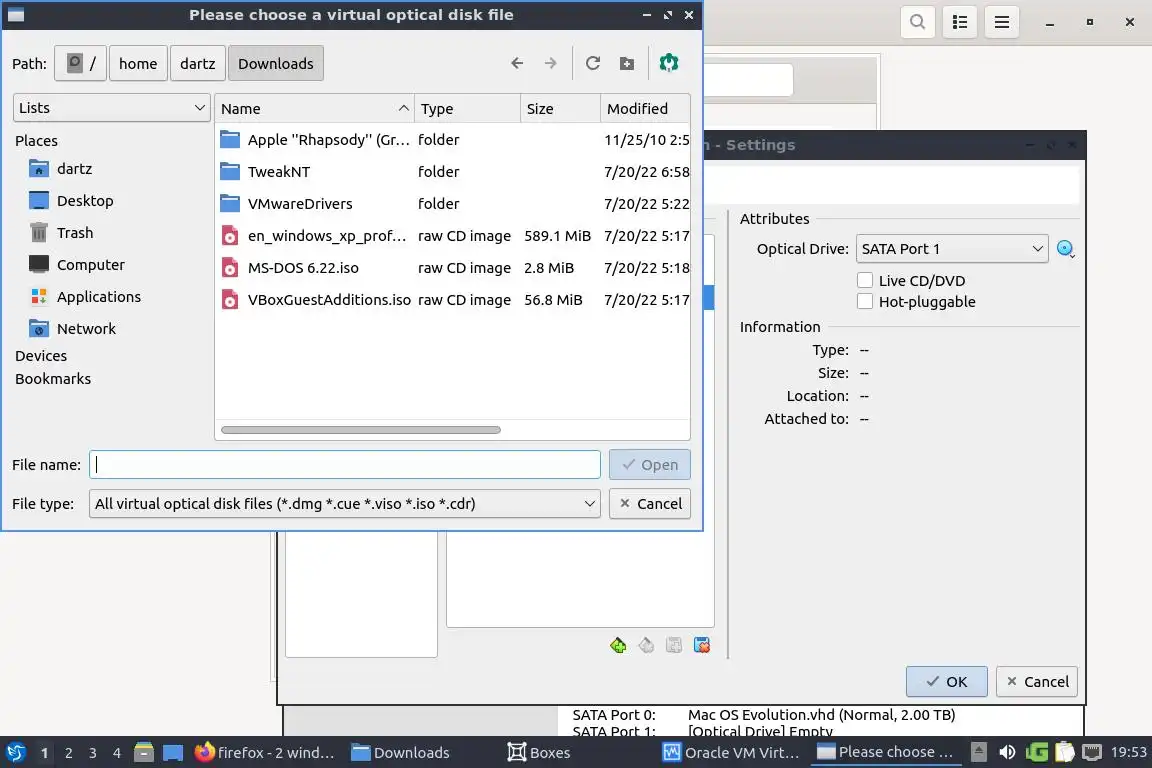This screenshot has width=1152, height=768.
Task: Switch to workspace 2 on taskbar
Action: 68,753
